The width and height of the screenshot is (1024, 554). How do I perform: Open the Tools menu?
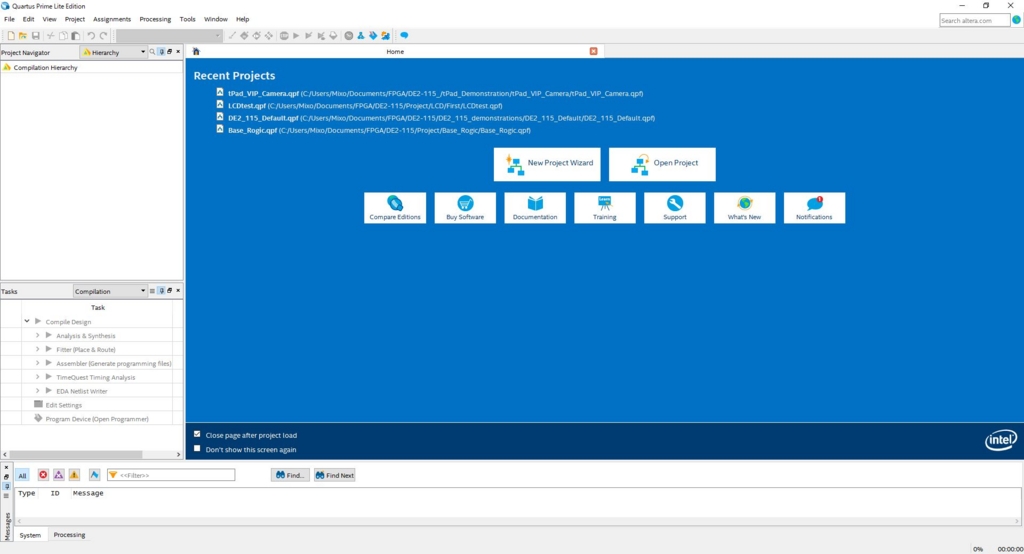point(187,19)
